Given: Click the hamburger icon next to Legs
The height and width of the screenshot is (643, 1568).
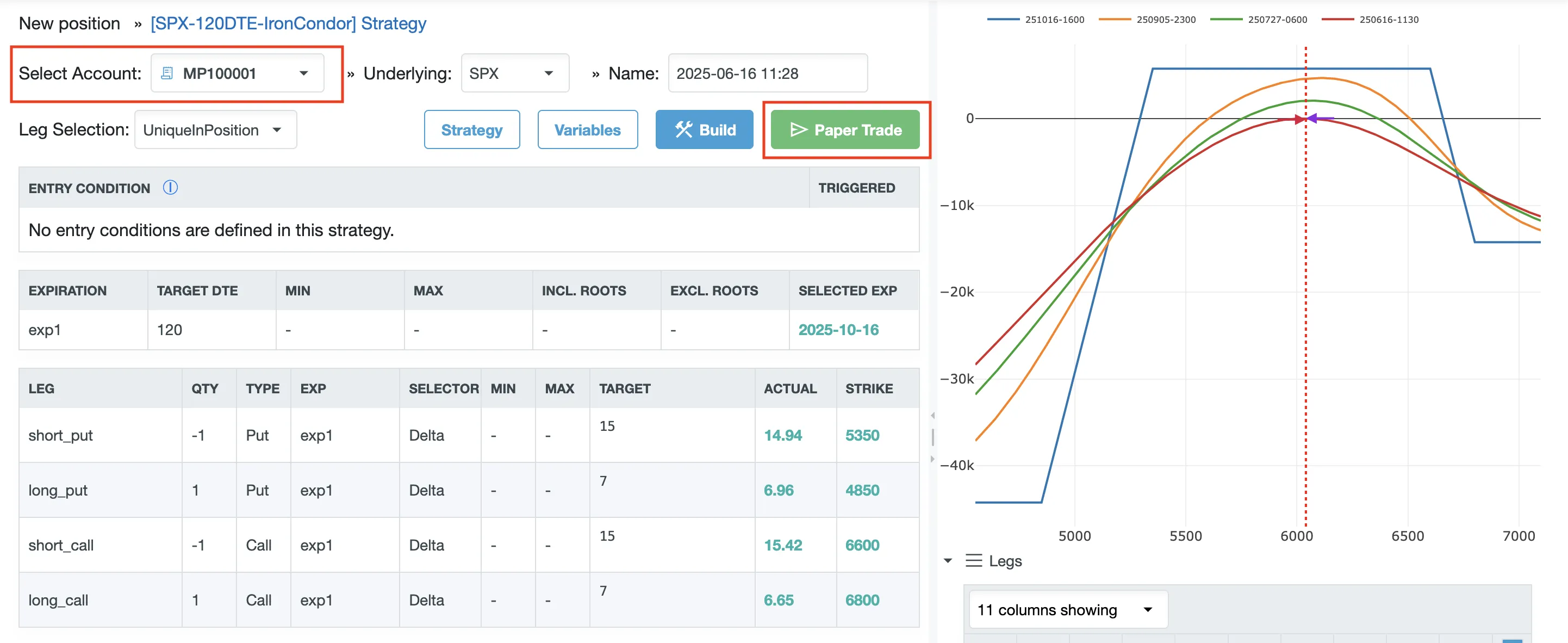Looking at the screenshot, I should [973, 561].
